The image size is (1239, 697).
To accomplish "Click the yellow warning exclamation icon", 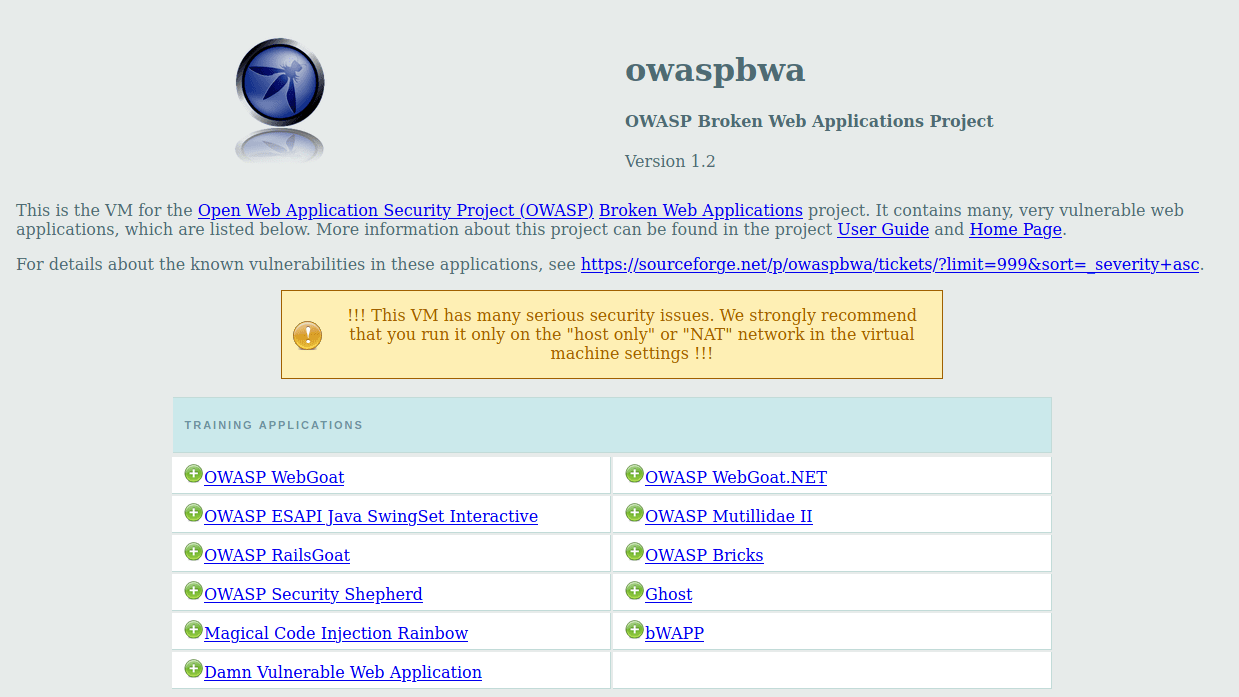I will [307, 335].
